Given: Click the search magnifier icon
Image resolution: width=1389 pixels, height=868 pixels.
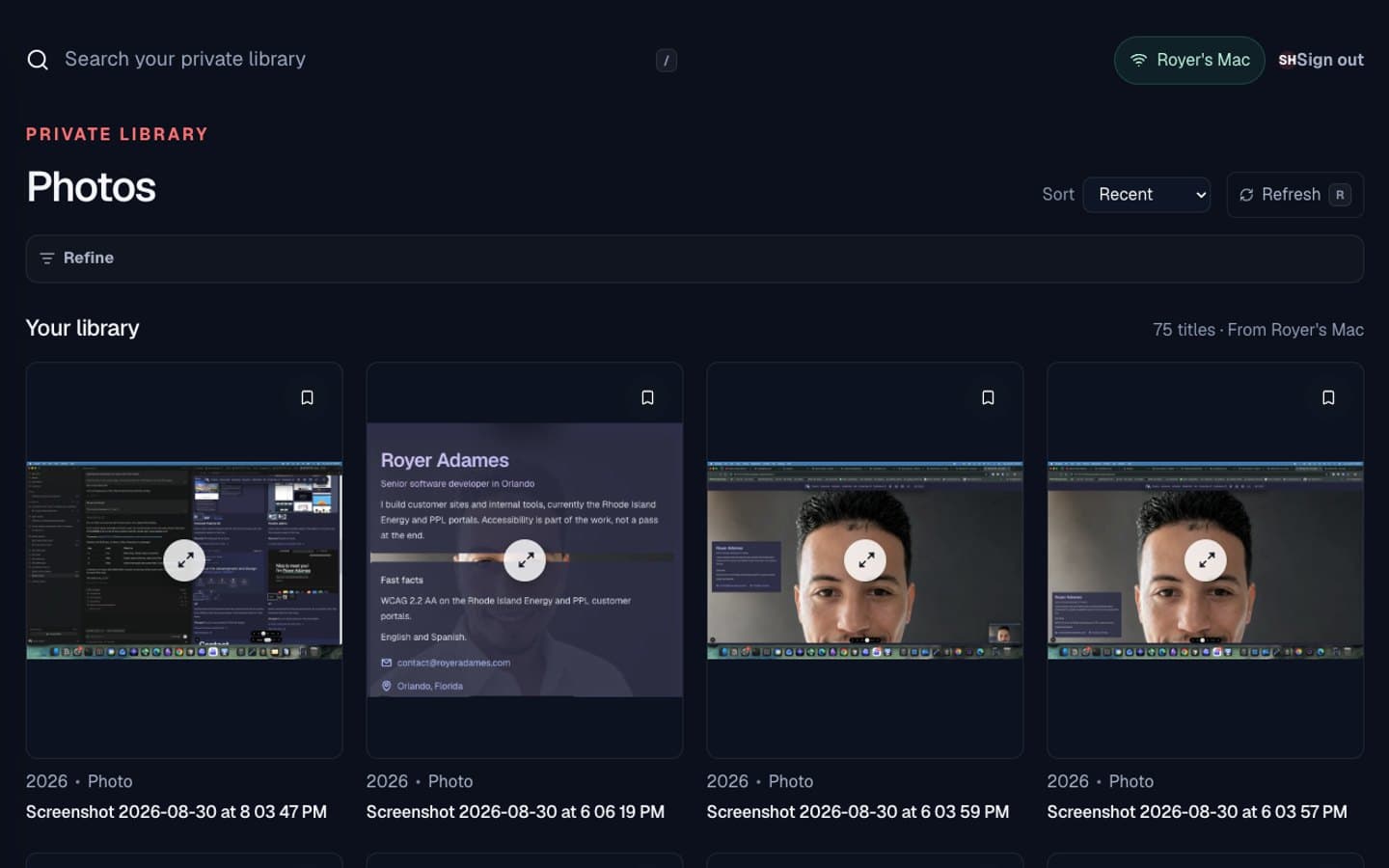Looking at the screenshot, I should (38, 60).
